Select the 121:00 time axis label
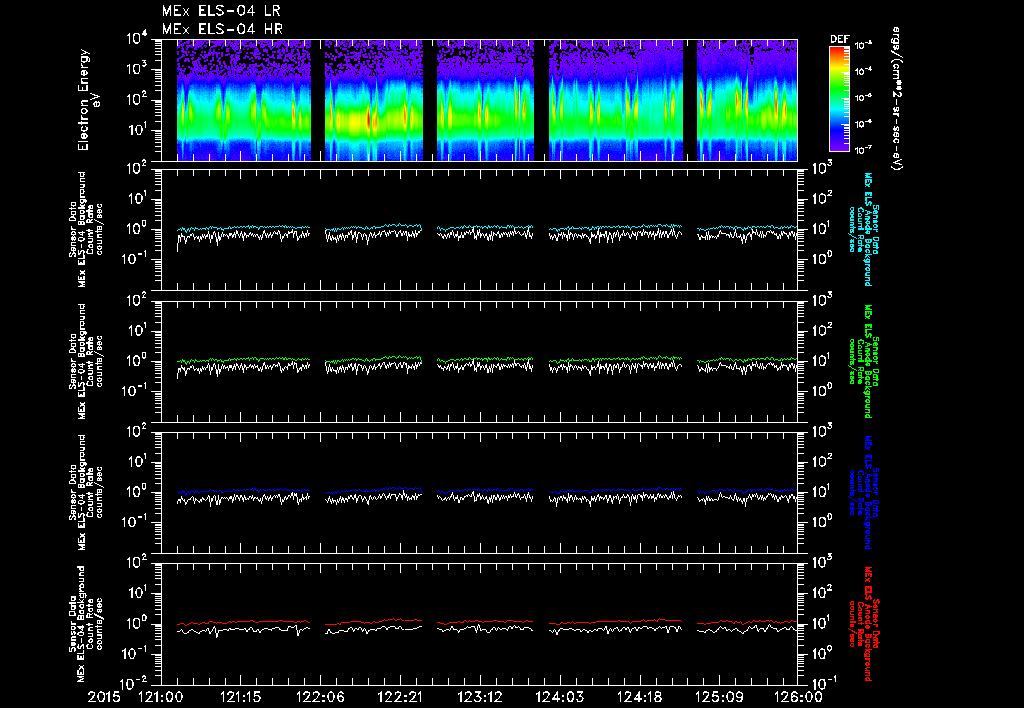Screen dimensions: 1024x708 pyautogui.click(x=159, y=695)
